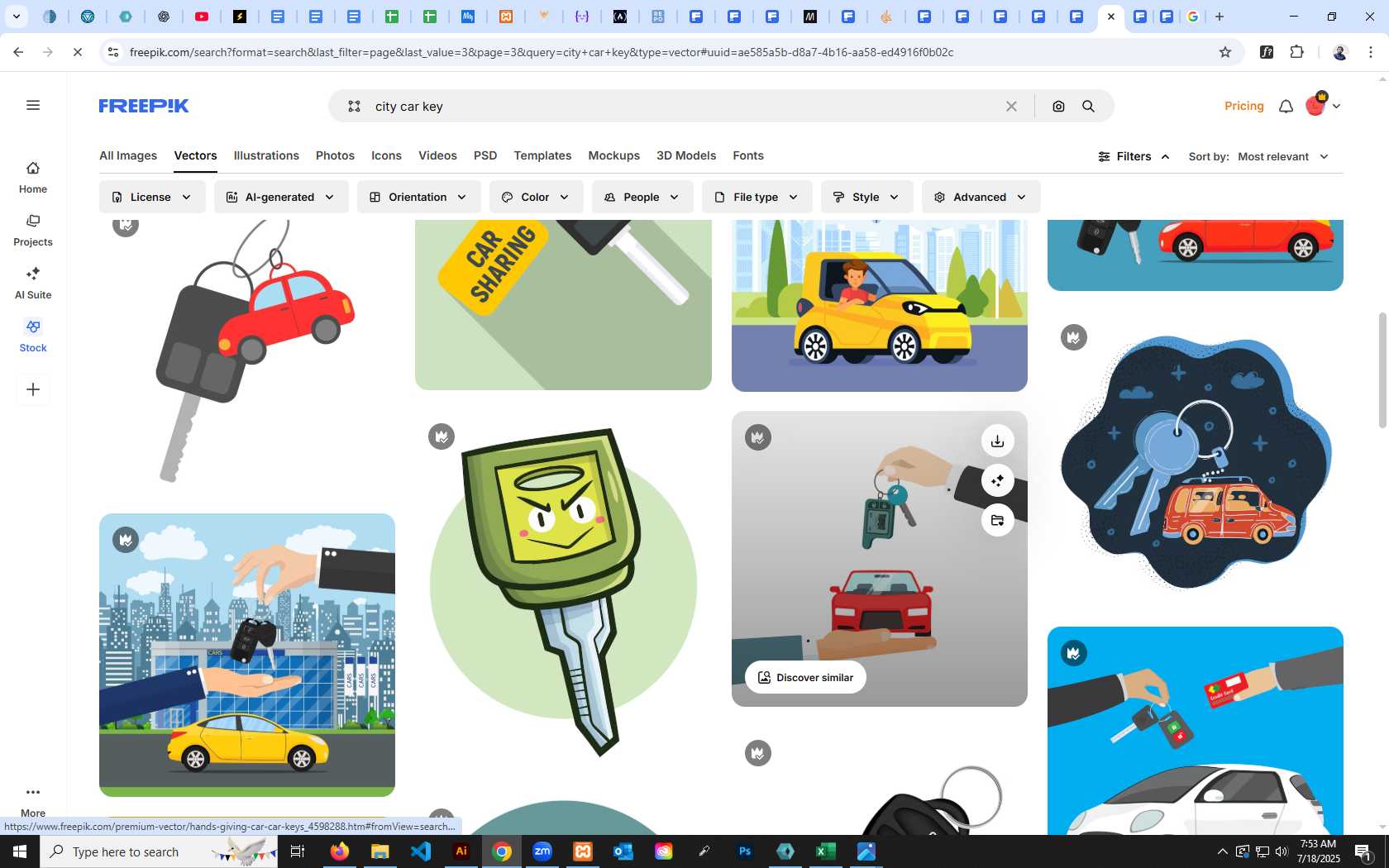
Task: Select Stock in the sidebar
Action: [x=33, y=336]
